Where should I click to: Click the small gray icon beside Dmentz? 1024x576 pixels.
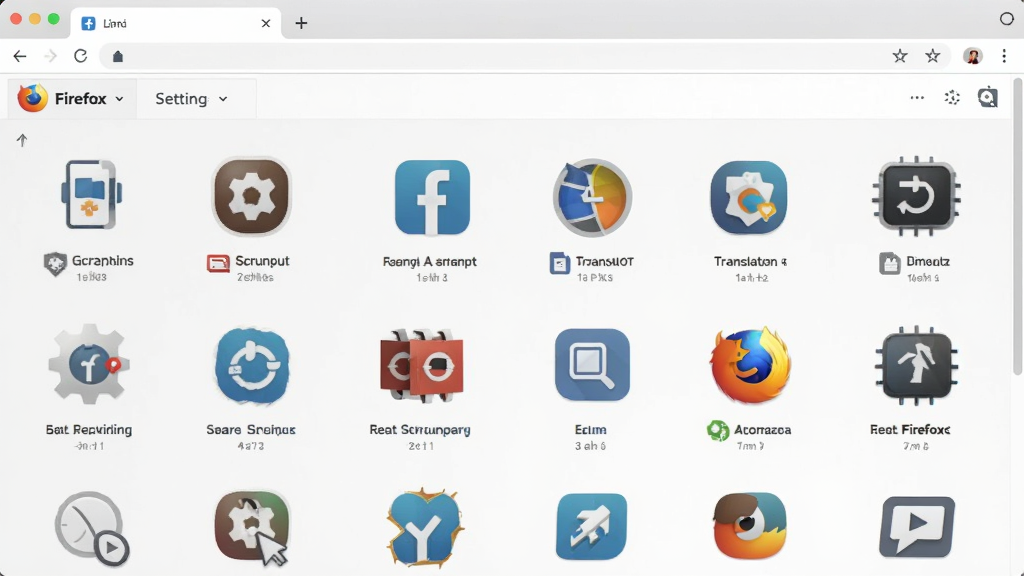point(889,263)
